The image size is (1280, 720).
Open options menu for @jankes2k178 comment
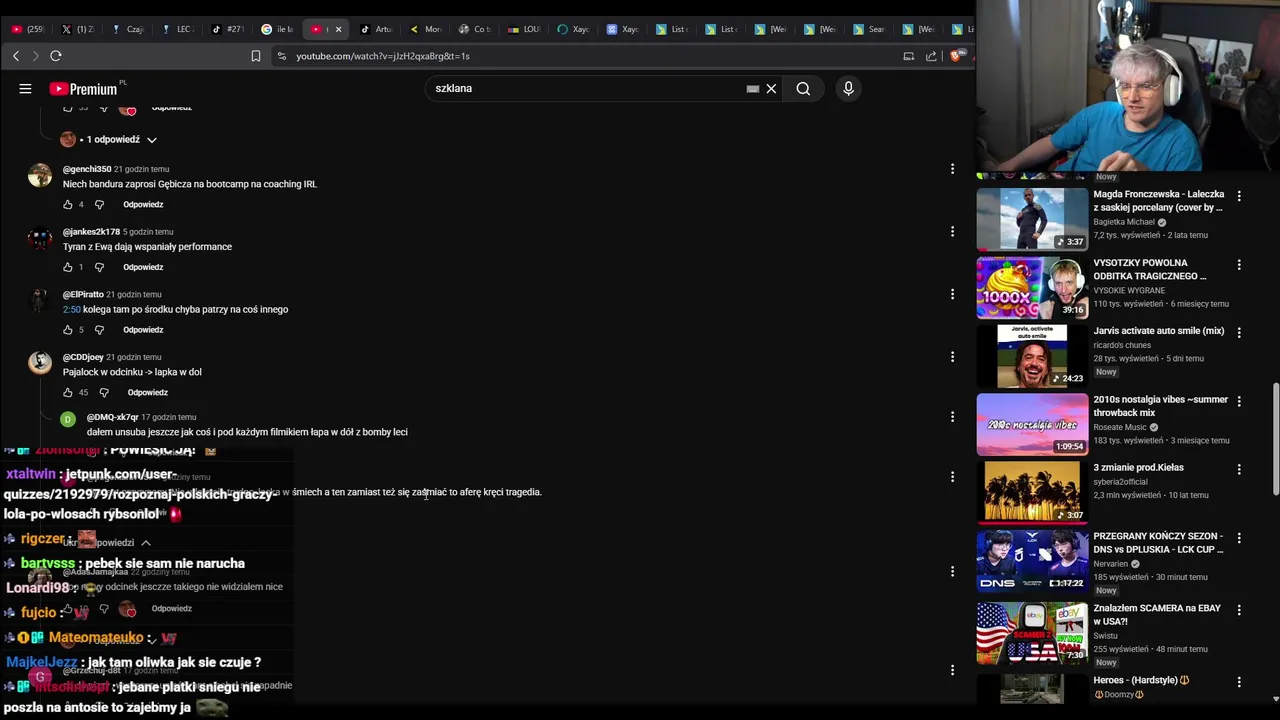point(952,231)
